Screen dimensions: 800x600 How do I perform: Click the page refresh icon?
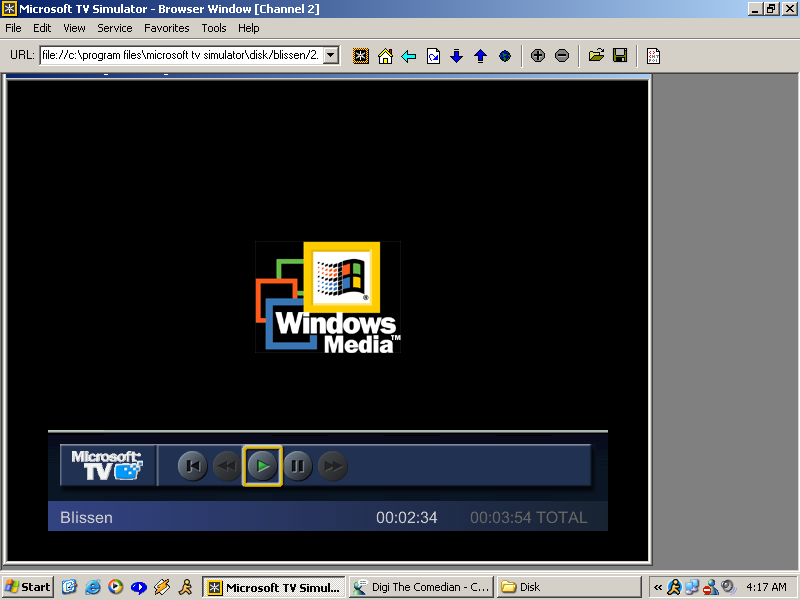pyautogui.click(x=433, y=56)
